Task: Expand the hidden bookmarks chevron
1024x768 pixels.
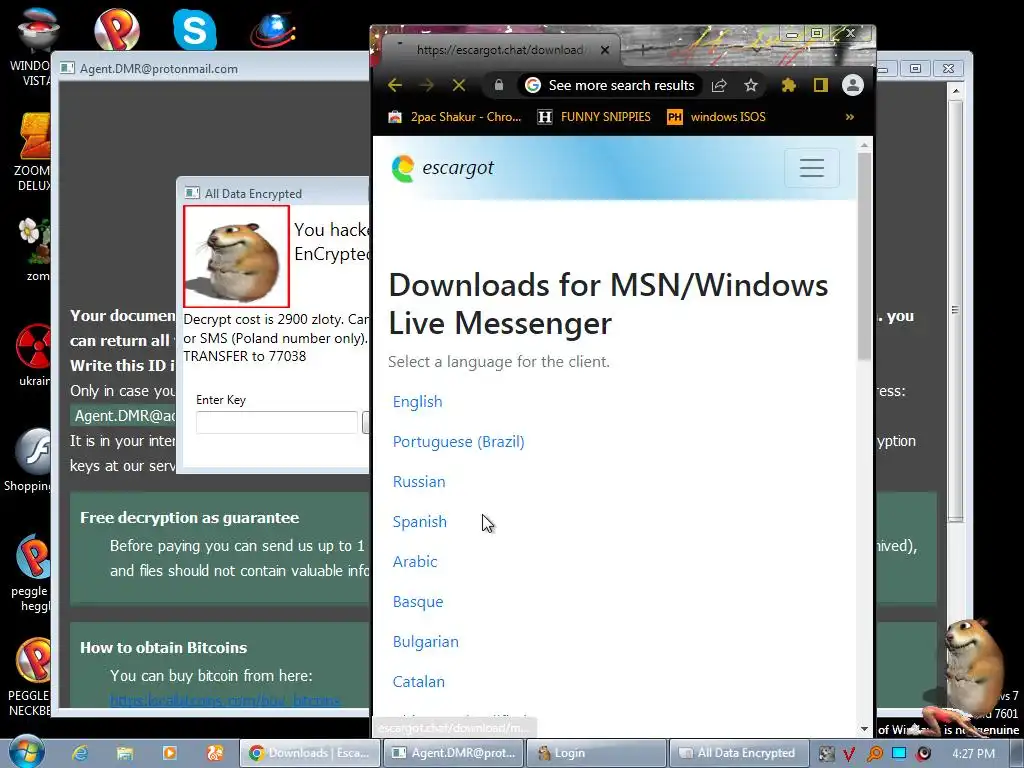Action: coord(850,117)
